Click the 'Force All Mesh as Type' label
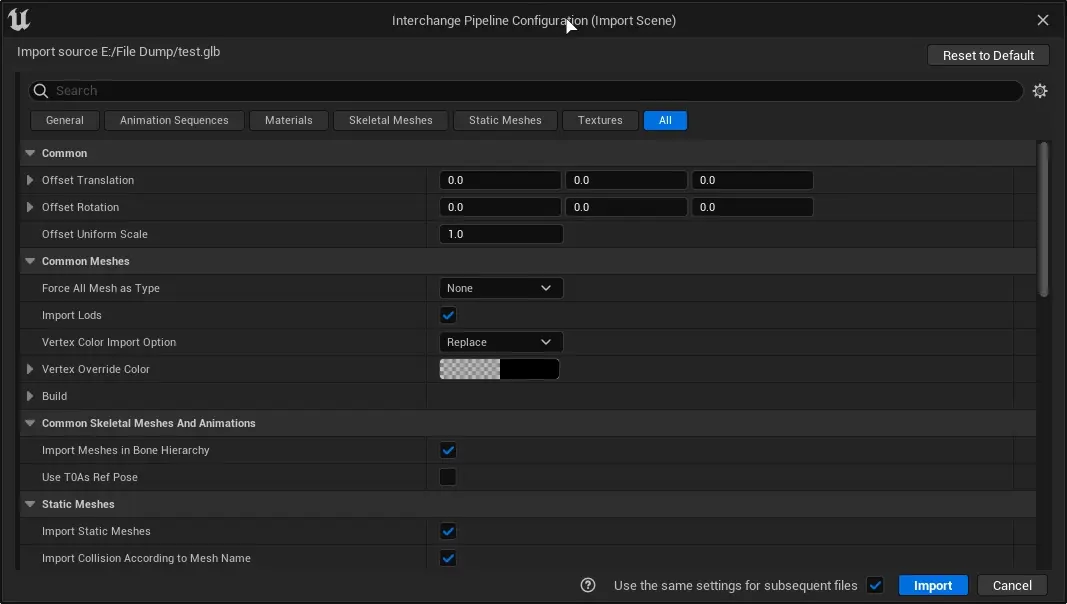The width and height of the screenshot is (1067, 604). tap(101, 288)
